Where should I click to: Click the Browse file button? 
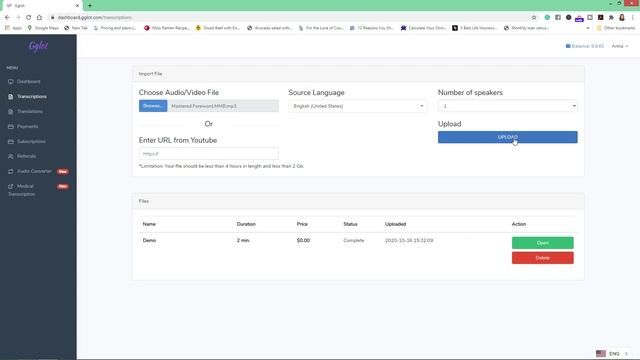153,106
